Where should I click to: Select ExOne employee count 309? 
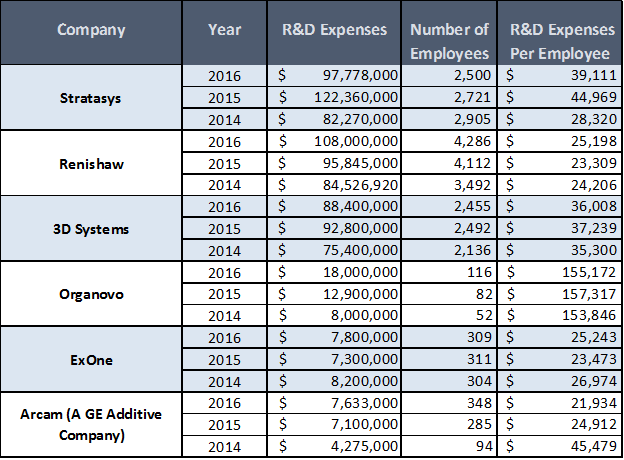tap(449, 337)
